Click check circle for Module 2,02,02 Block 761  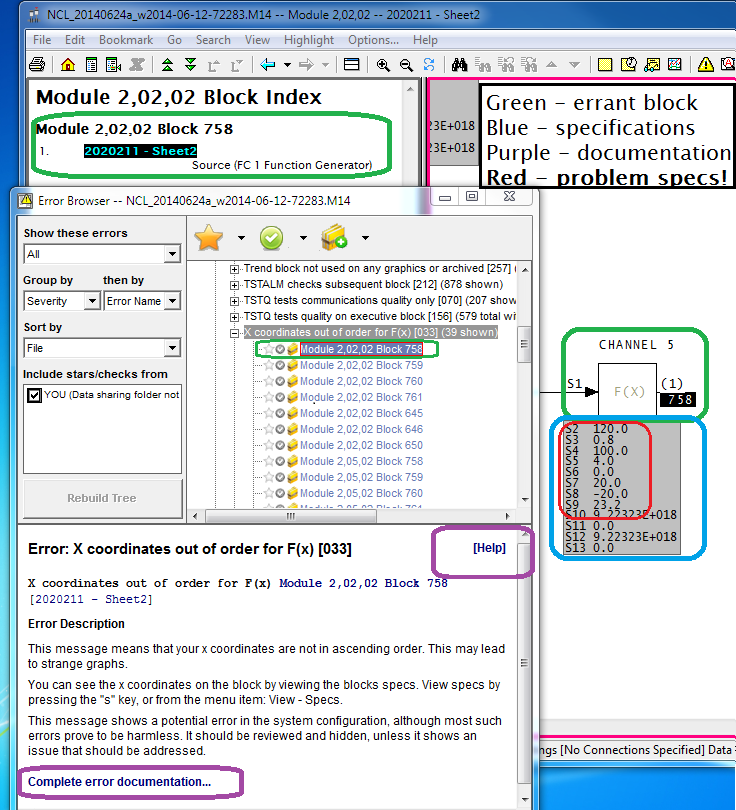(x=280, y=397)
